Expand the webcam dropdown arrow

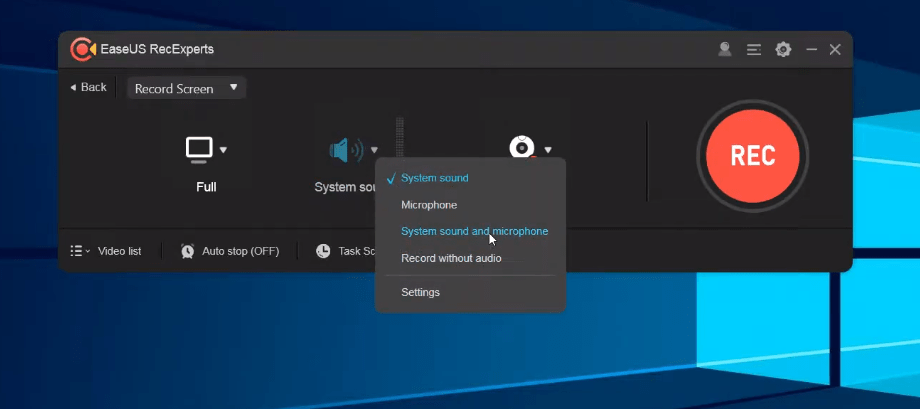(548, 150)
